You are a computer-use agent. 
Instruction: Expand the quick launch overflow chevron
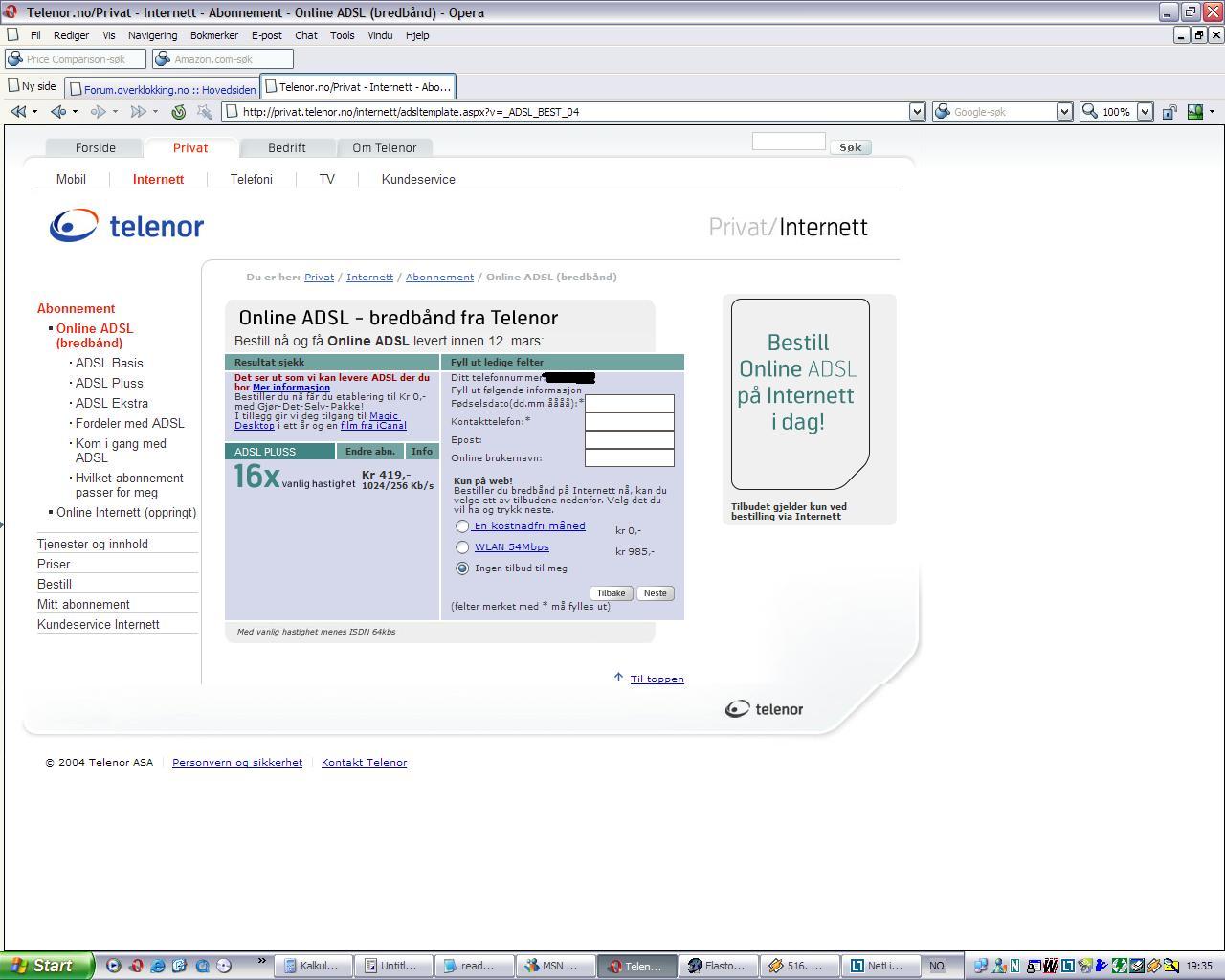(x=261, y=961)
